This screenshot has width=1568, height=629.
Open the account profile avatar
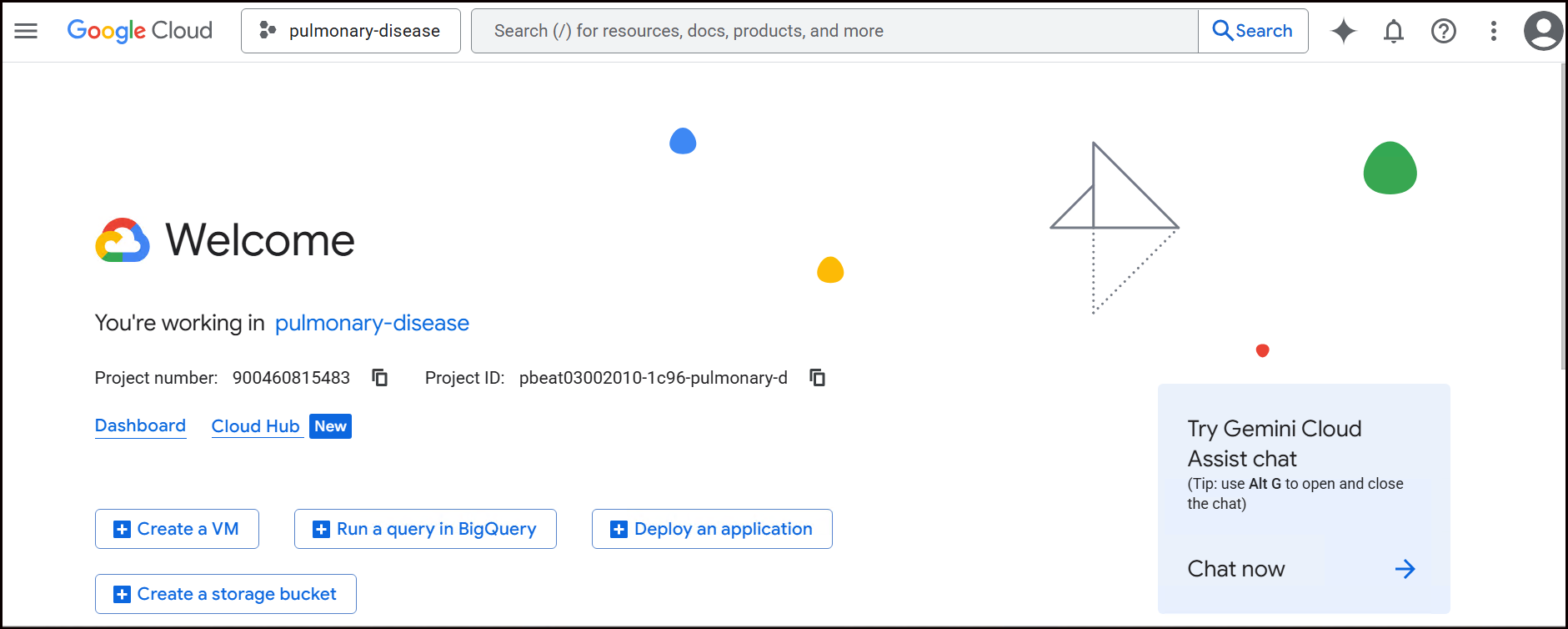pos(1544,31)
